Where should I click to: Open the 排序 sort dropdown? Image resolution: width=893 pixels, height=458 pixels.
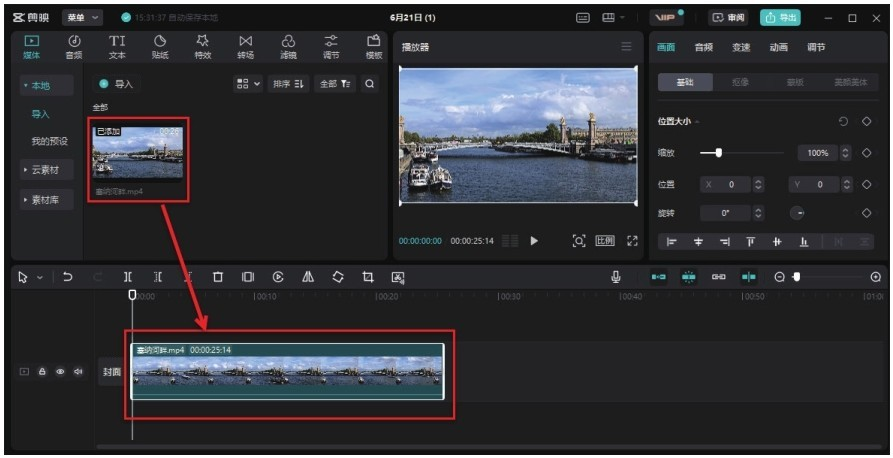(x=288, y=84)
